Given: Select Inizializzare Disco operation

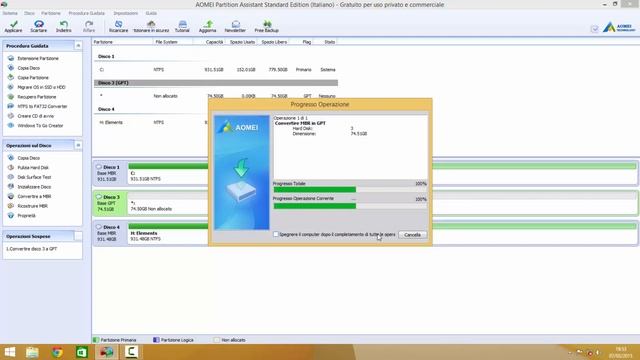Looking at the screenshot, I should [34, 187].
